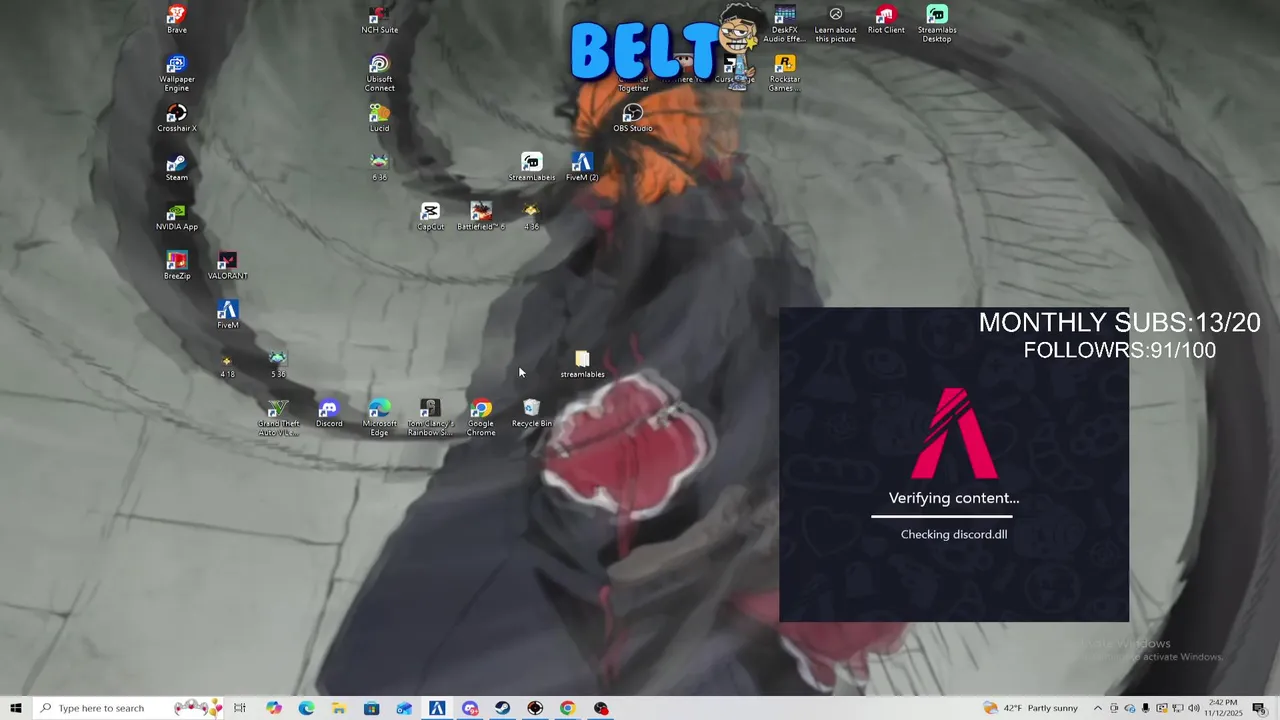Open Microsoft Store from the taskbar
The width and height of the screenshot is (1280, 720).
coord(371,708)
